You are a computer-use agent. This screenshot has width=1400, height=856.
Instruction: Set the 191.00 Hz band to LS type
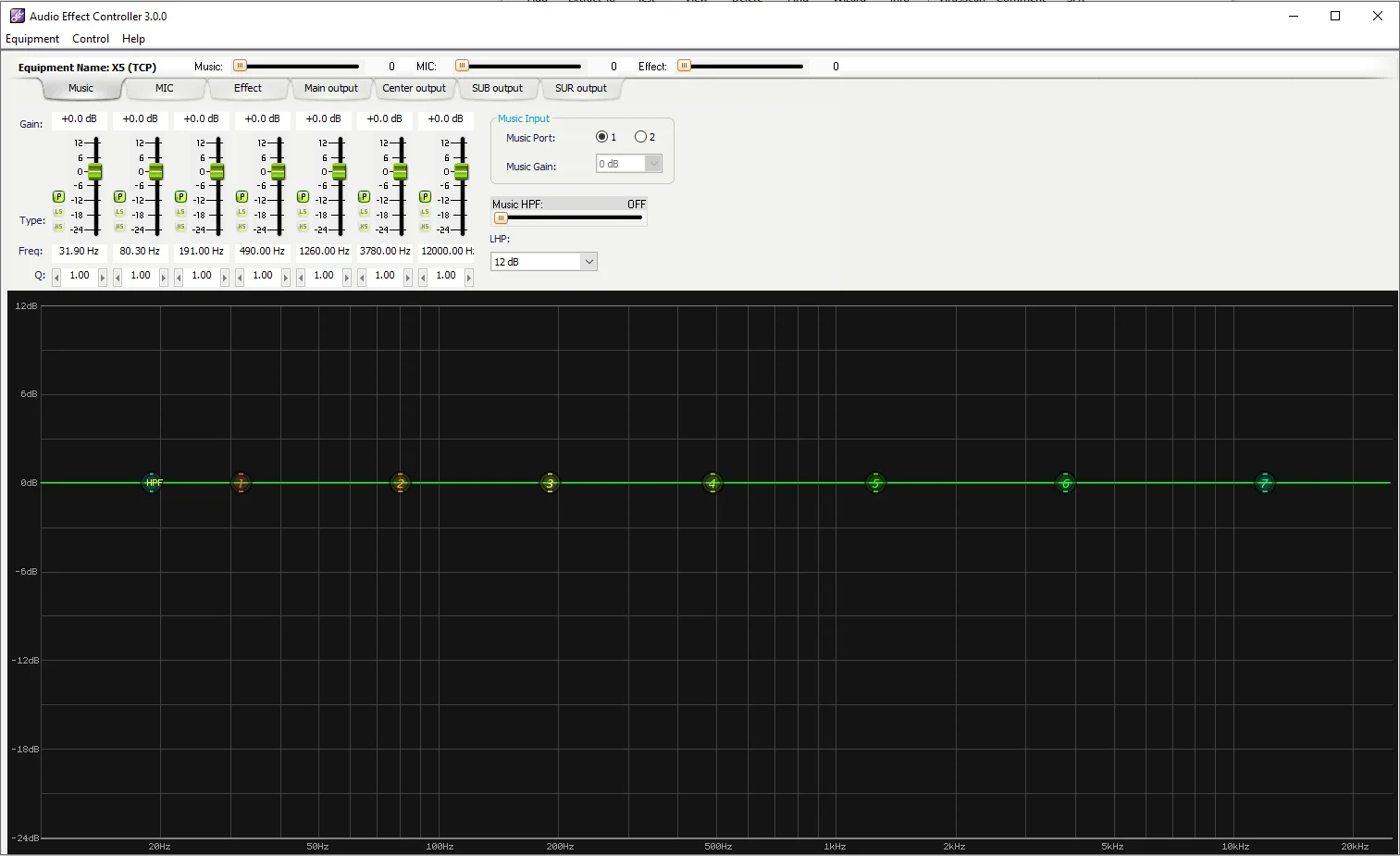[180, 212]
